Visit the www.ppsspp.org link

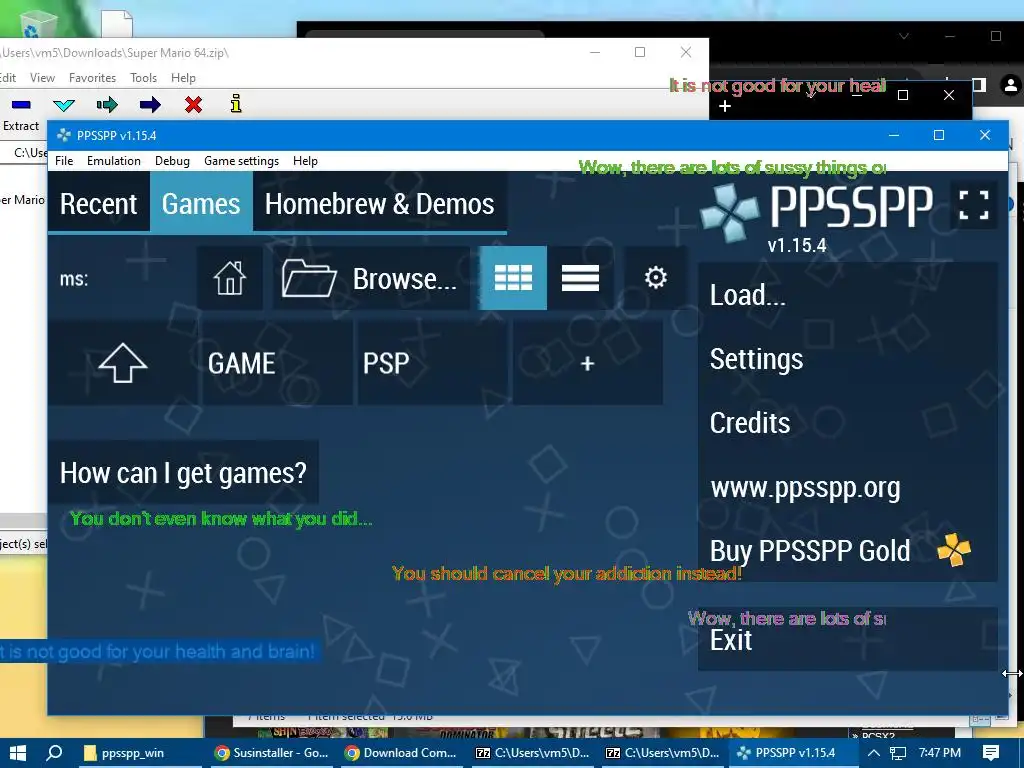[x=848, y=487]
